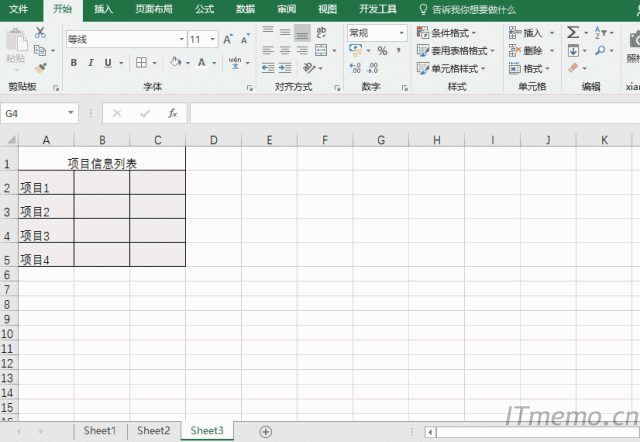Apply accounting number format icon
This screenshot has height=442, width=640.
(356, 50)
